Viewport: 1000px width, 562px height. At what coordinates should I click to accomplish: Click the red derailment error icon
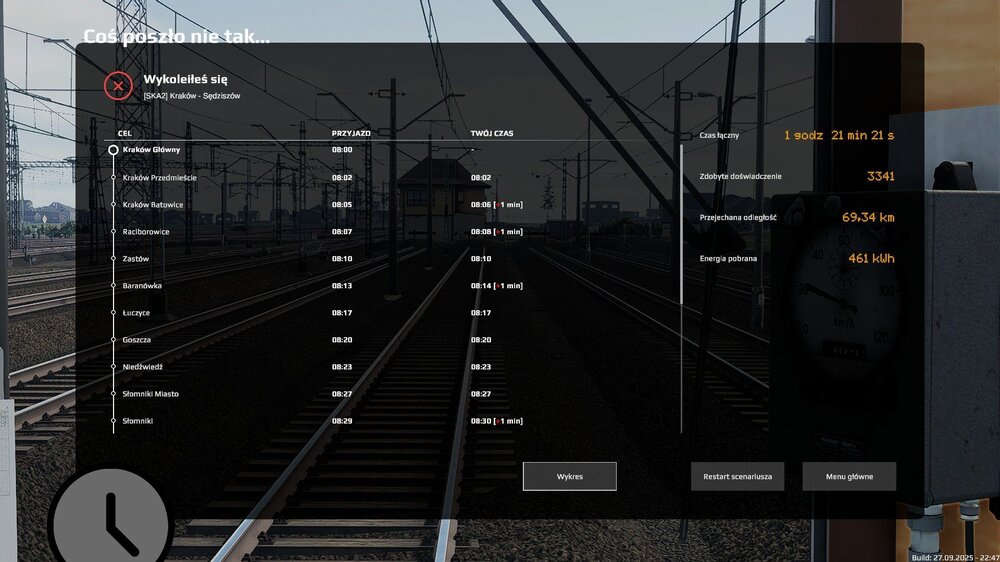pyautogui.click(x=118, y=86)
